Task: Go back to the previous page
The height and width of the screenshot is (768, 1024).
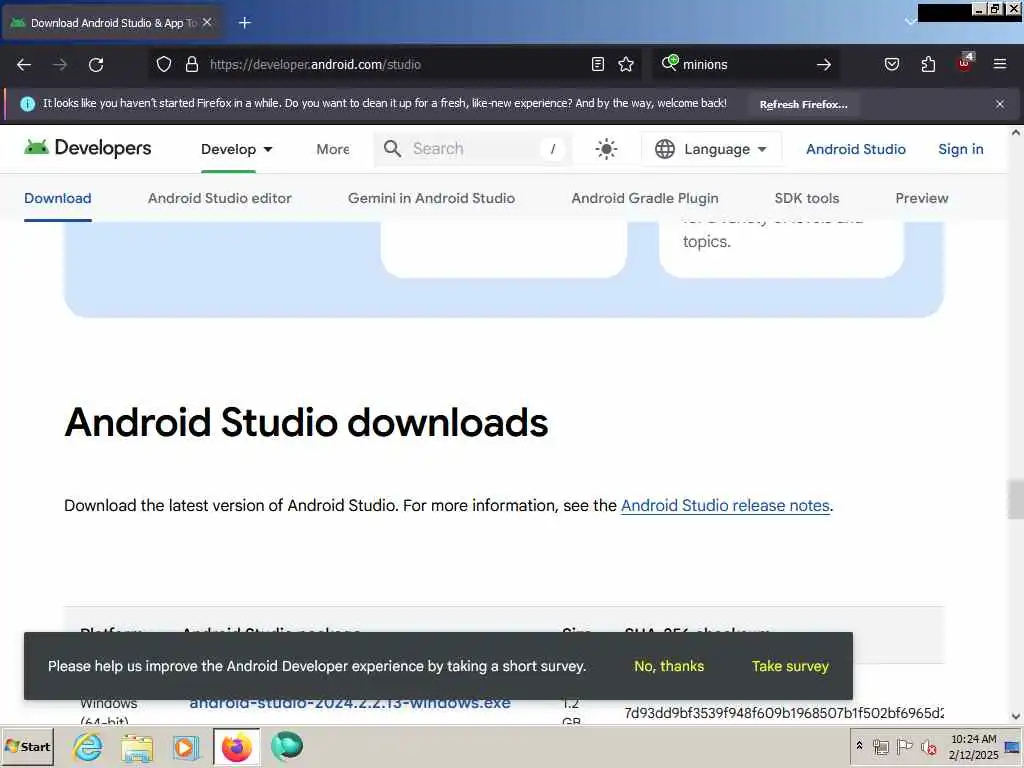Action: pos(24,65)
